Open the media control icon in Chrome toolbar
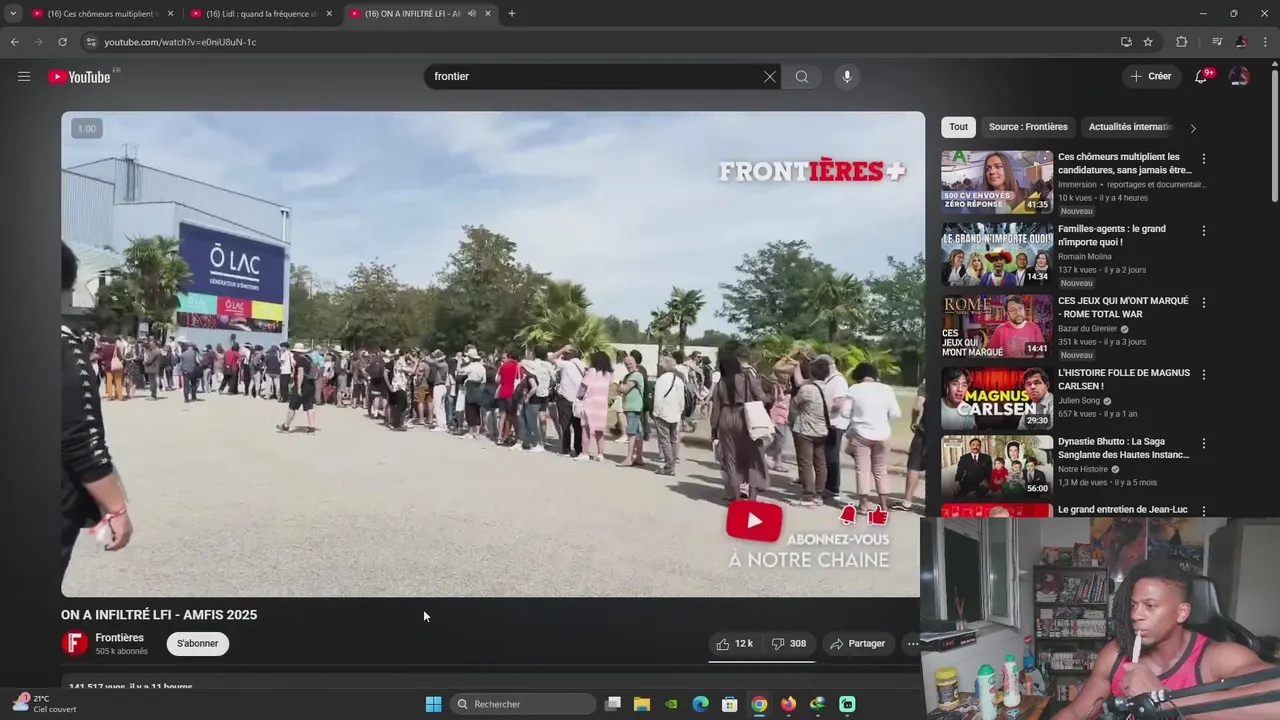Viewport: 1280px width, 720px height. pos(1217,42)
